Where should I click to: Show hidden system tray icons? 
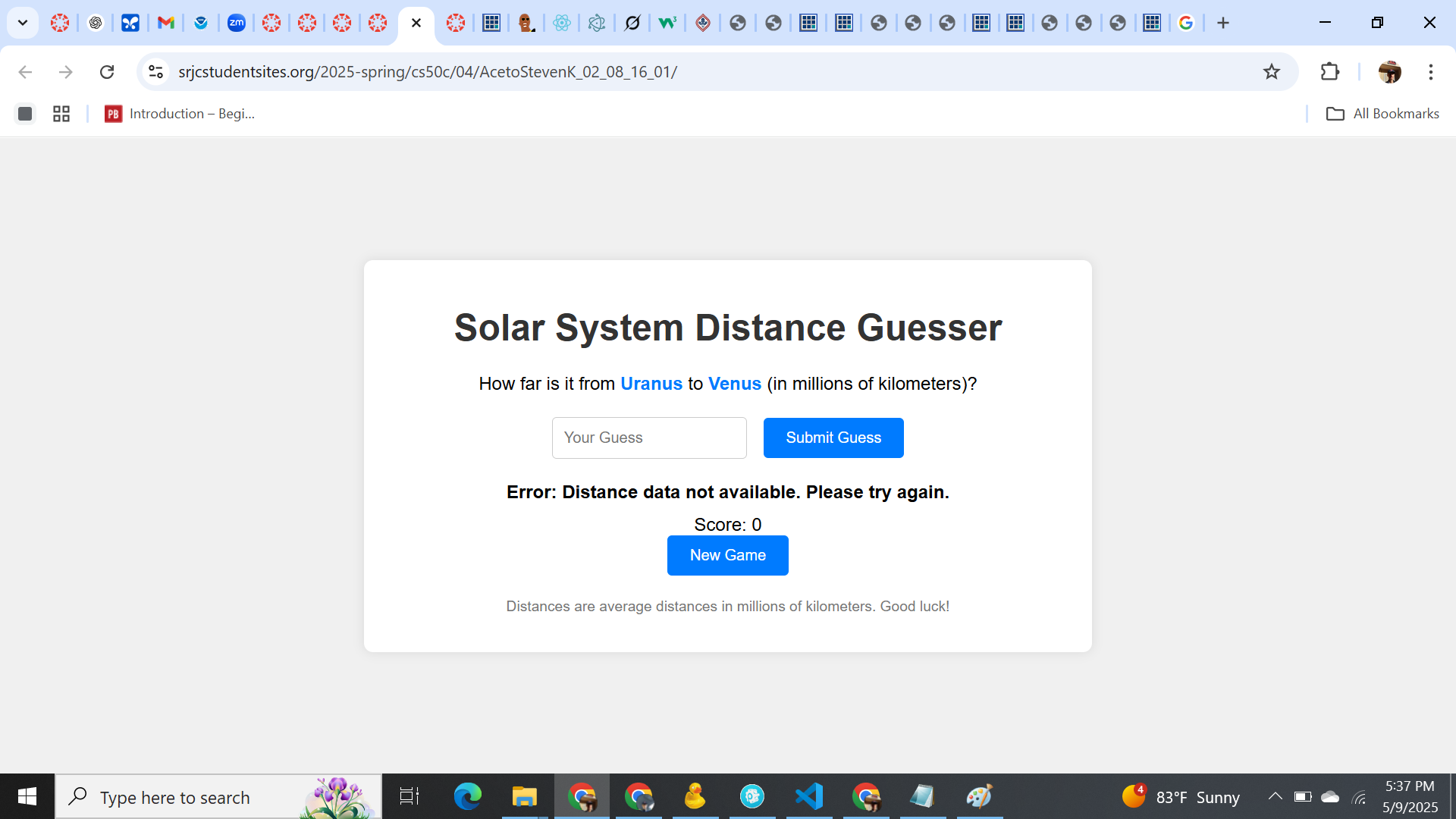click(1275, 796)
